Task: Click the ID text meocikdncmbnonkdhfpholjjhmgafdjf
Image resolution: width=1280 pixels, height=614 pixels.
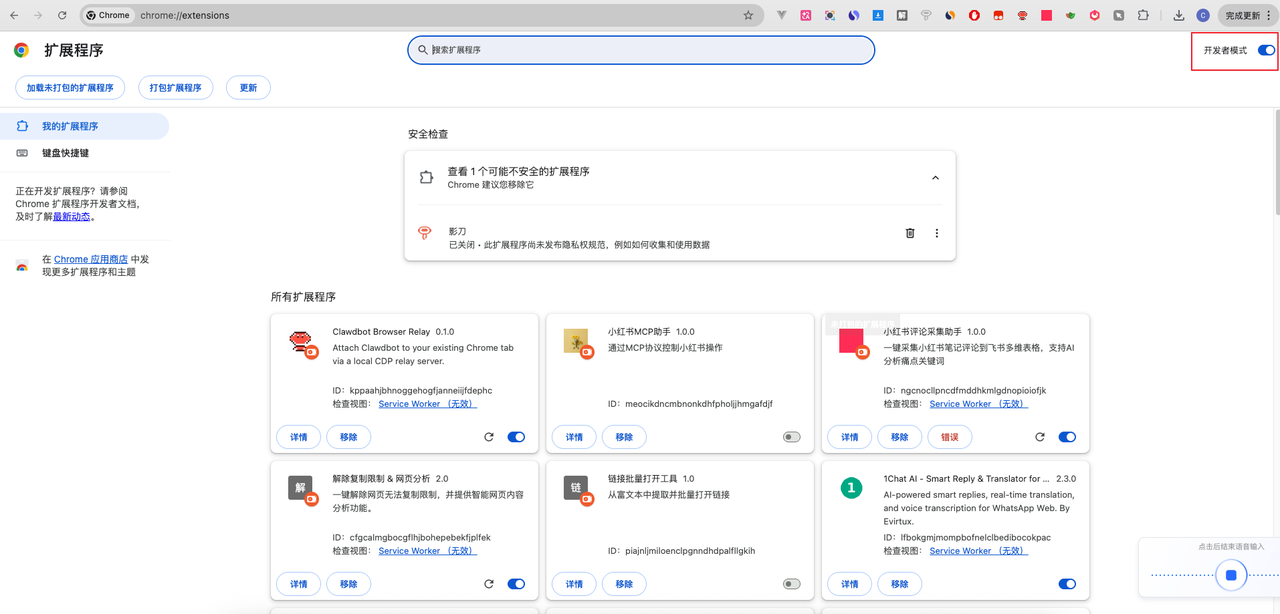Action: pos(699,404)
